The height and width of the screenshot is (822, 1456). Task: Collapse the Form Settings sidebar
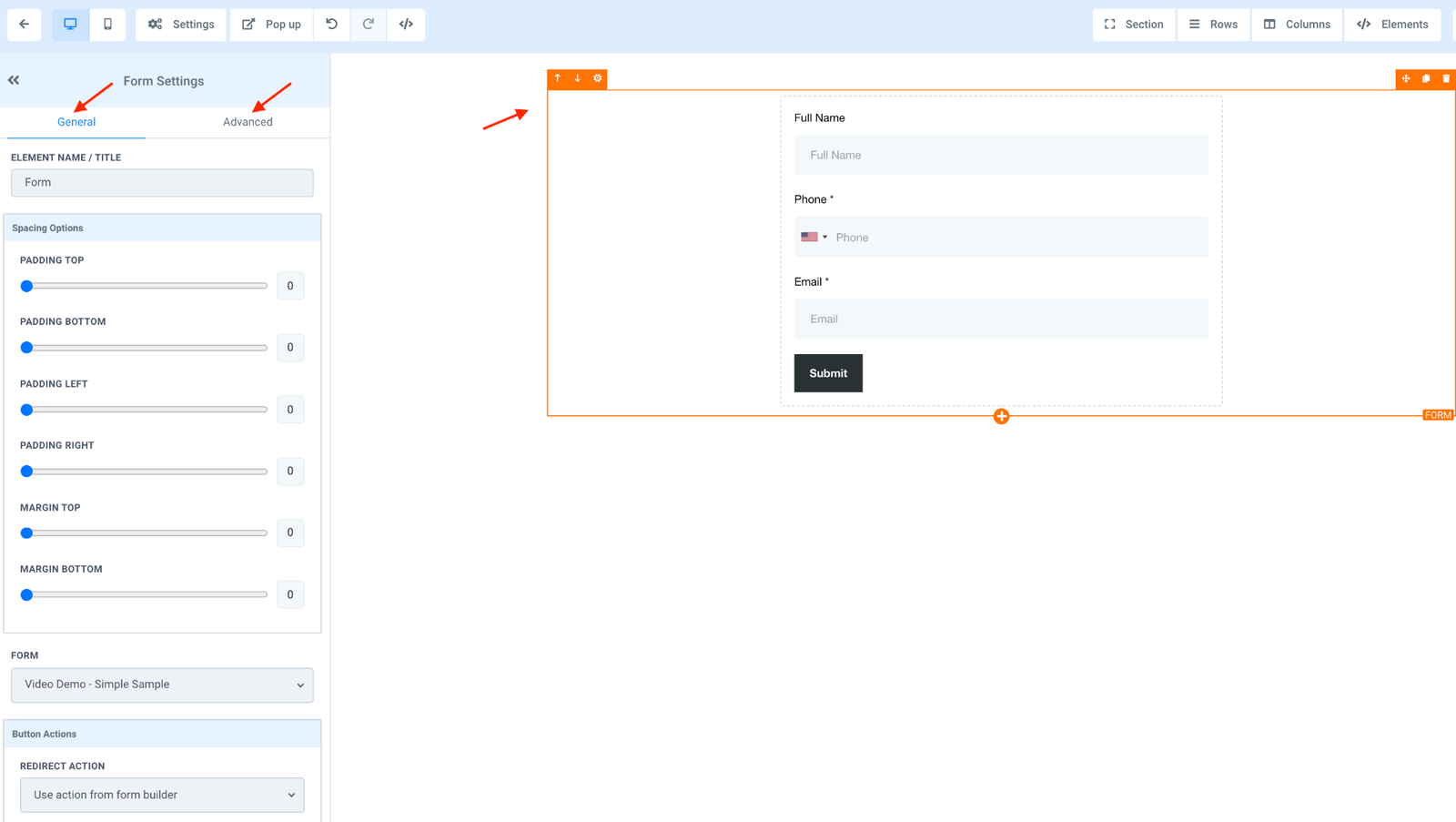coord(14,80)
